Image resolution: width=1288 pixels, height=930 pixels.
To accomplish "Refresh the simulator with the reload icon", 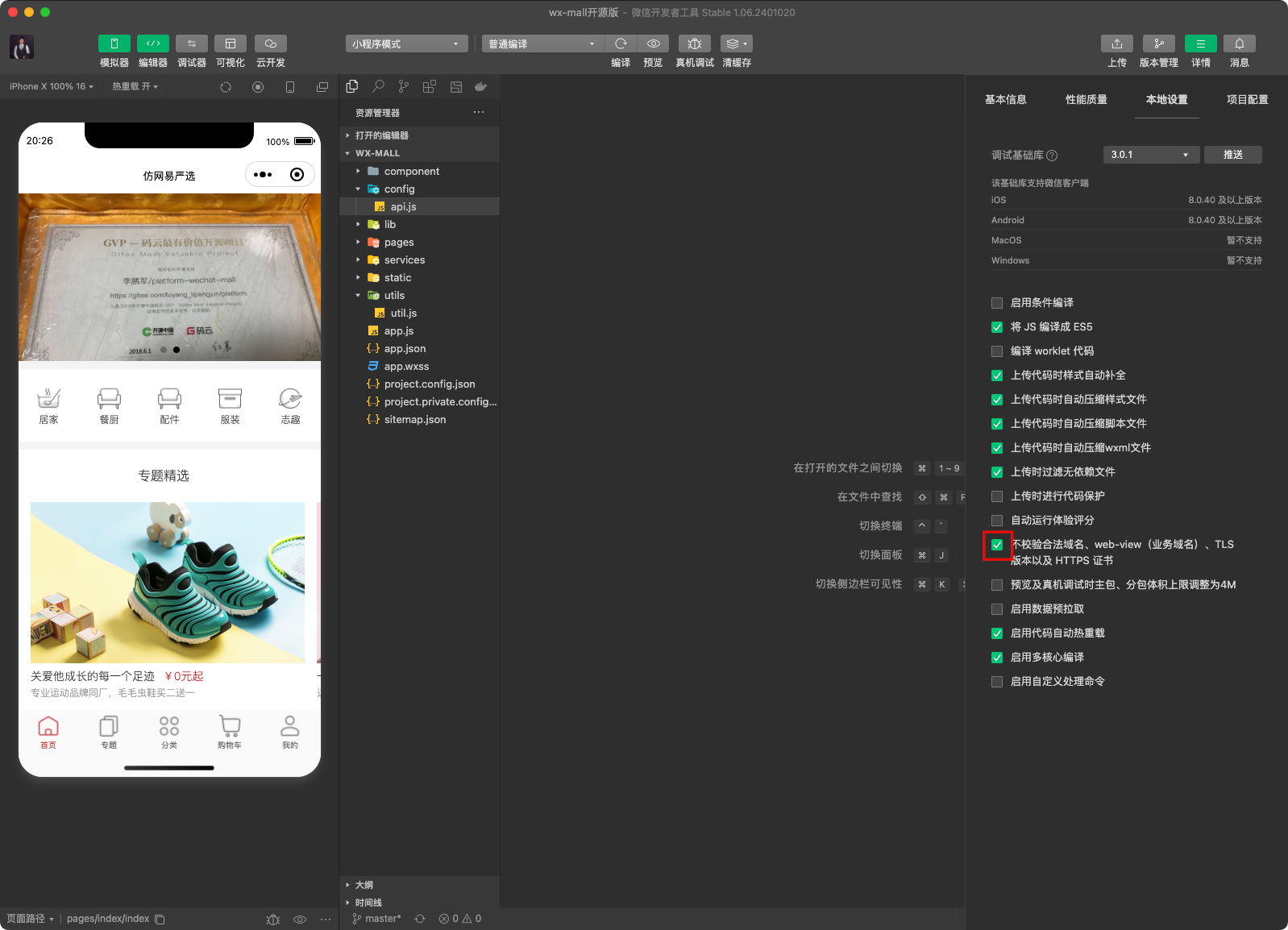I will pyautogui.click(x=226, y=87).
